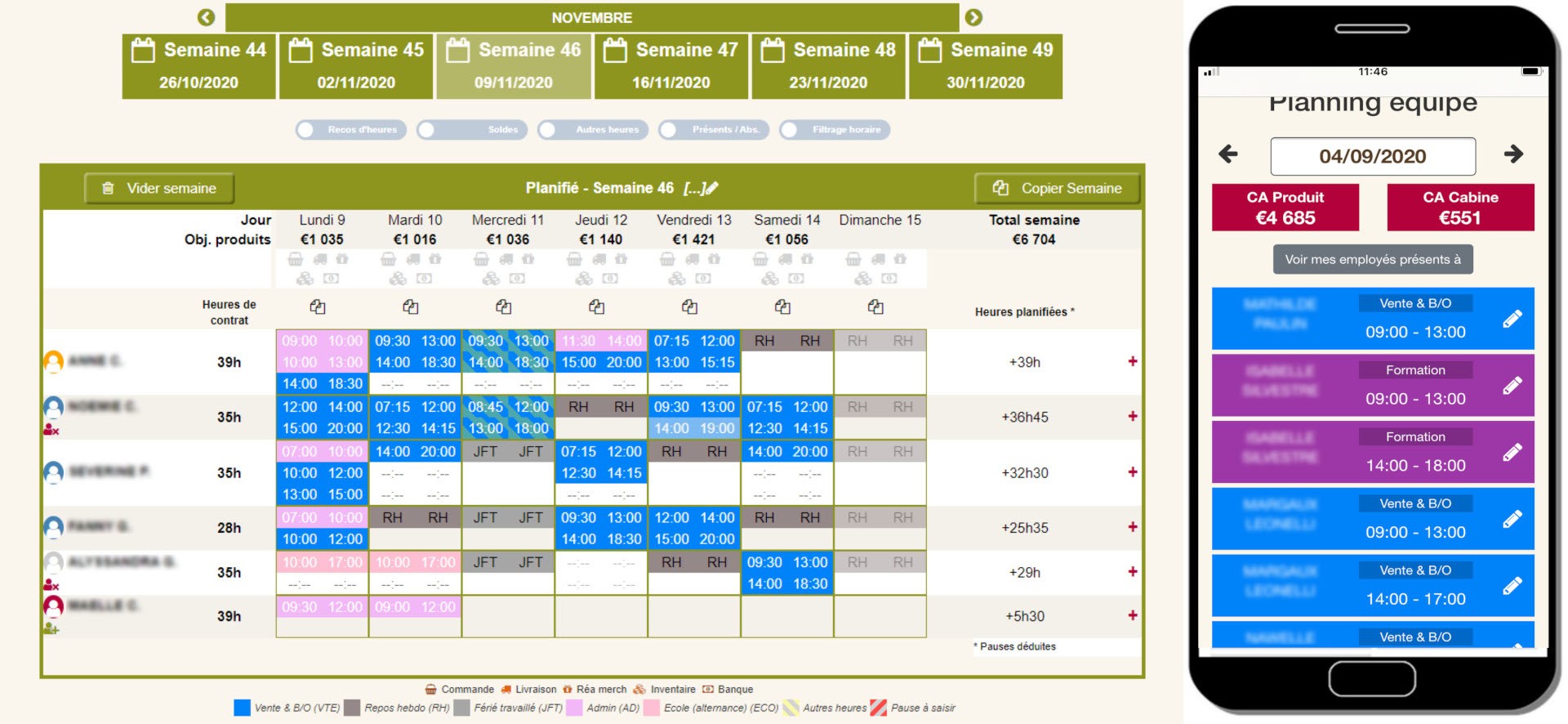Screen dimensions: 1568x724
Task: Copy the Samedi 14 day schedule icon
Action: coord(783,307)
